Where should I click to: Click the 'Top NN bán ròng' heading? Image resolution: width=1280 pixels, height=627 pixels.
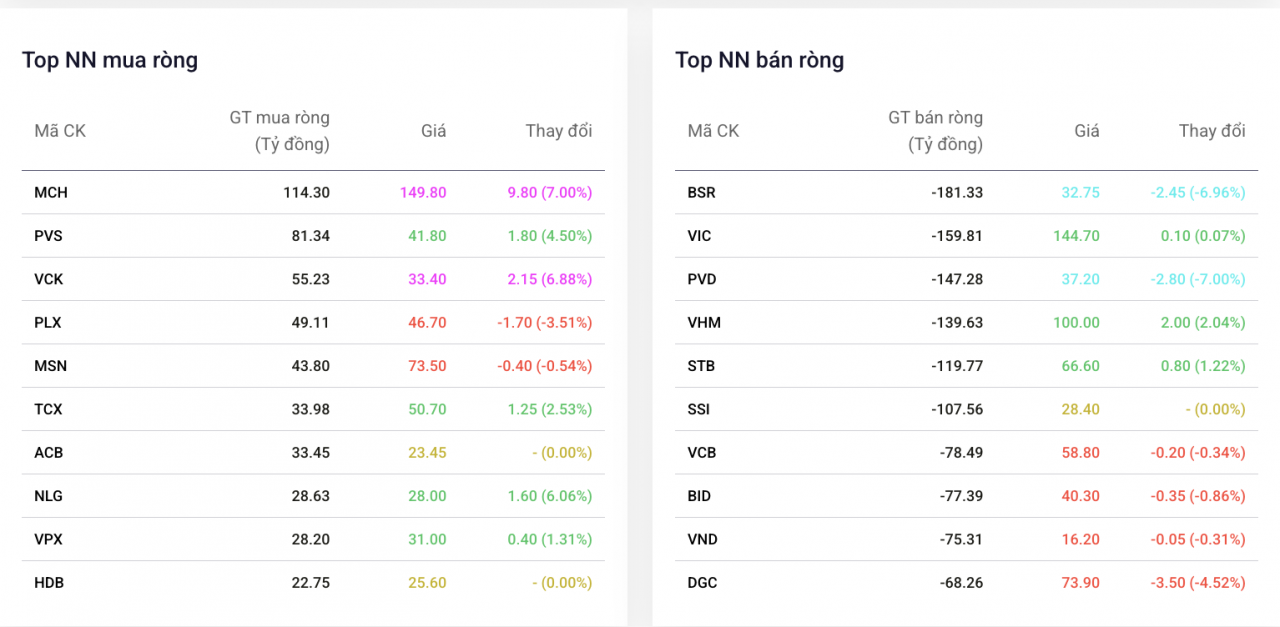coord(759,60)
